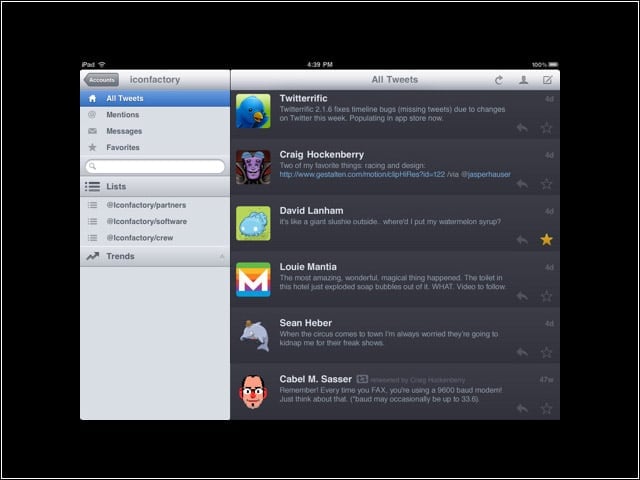Click Louie Mantia's rainbow M avatar
Viewport: 640px width, 480px height.
pos(253,279)
